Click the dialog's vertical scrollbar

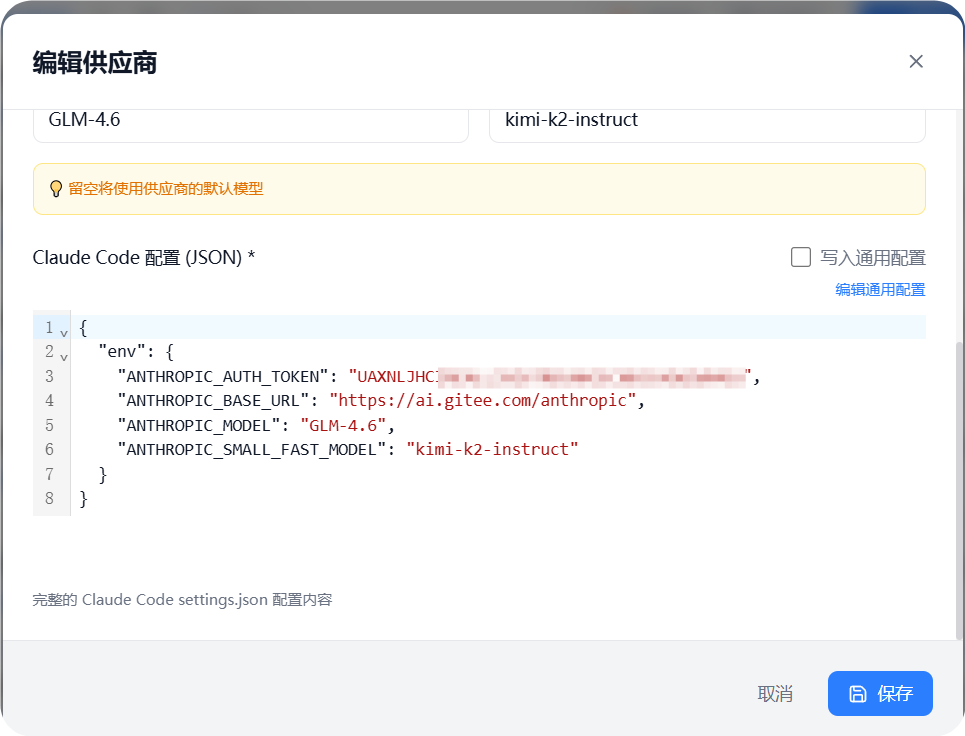(959, 491)
